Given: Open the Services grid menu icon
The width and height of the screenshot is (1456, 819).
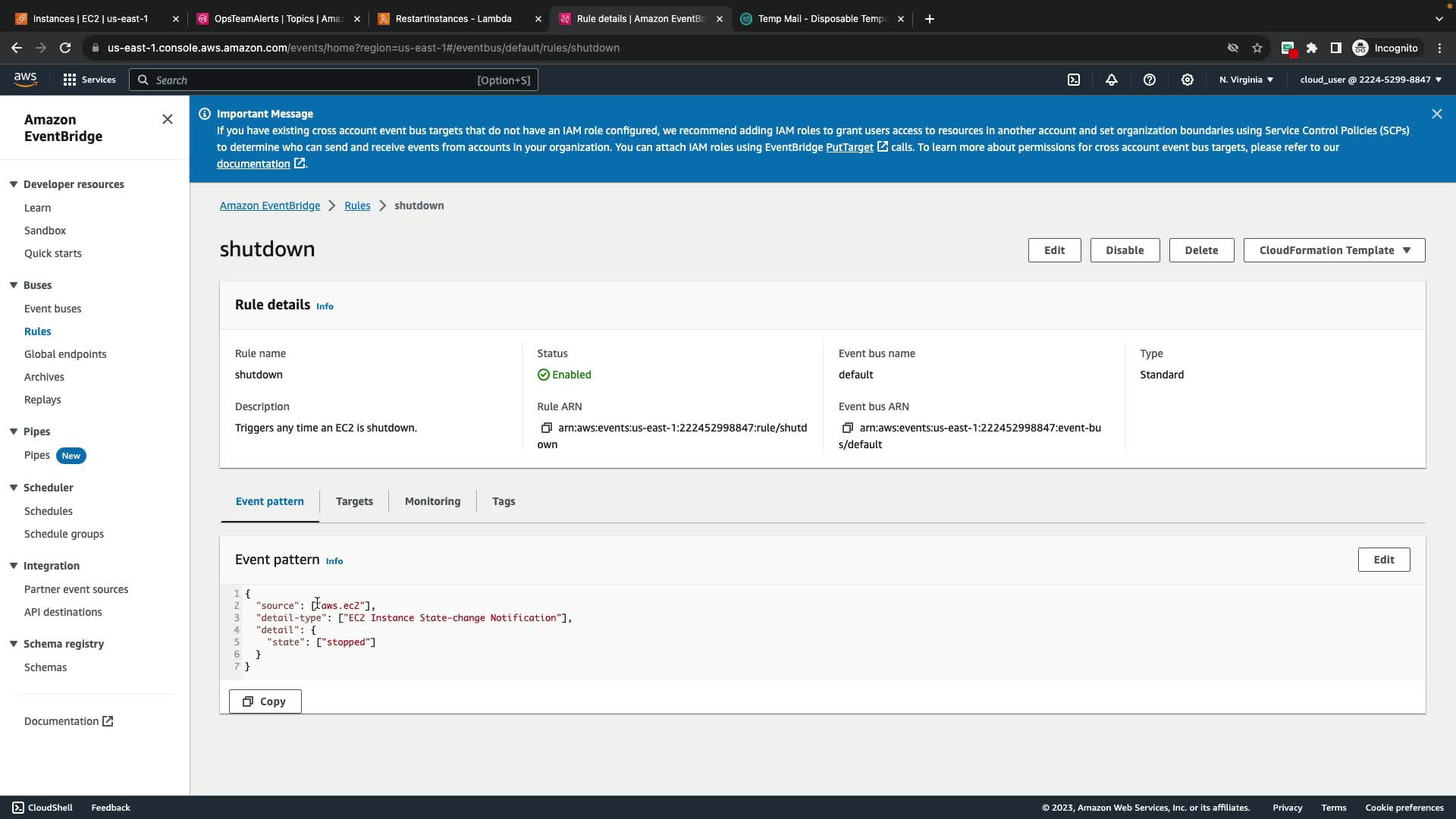Looking at the screenshot, I should click(70, 80).
